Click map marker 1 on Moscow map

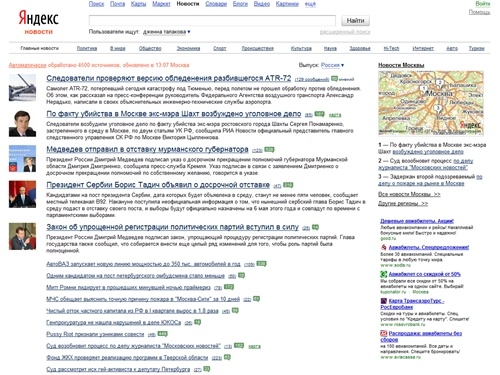424,88
